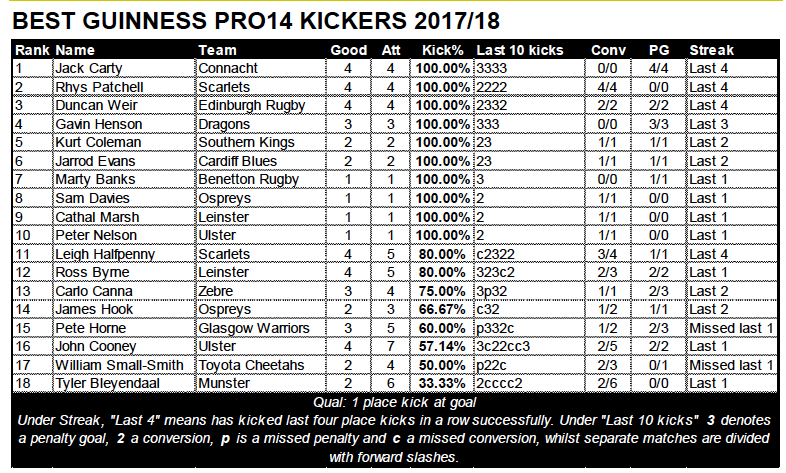The image size is (786, 473).
Task: Click the Southern Kings team cell
Action: click(261, 142)
